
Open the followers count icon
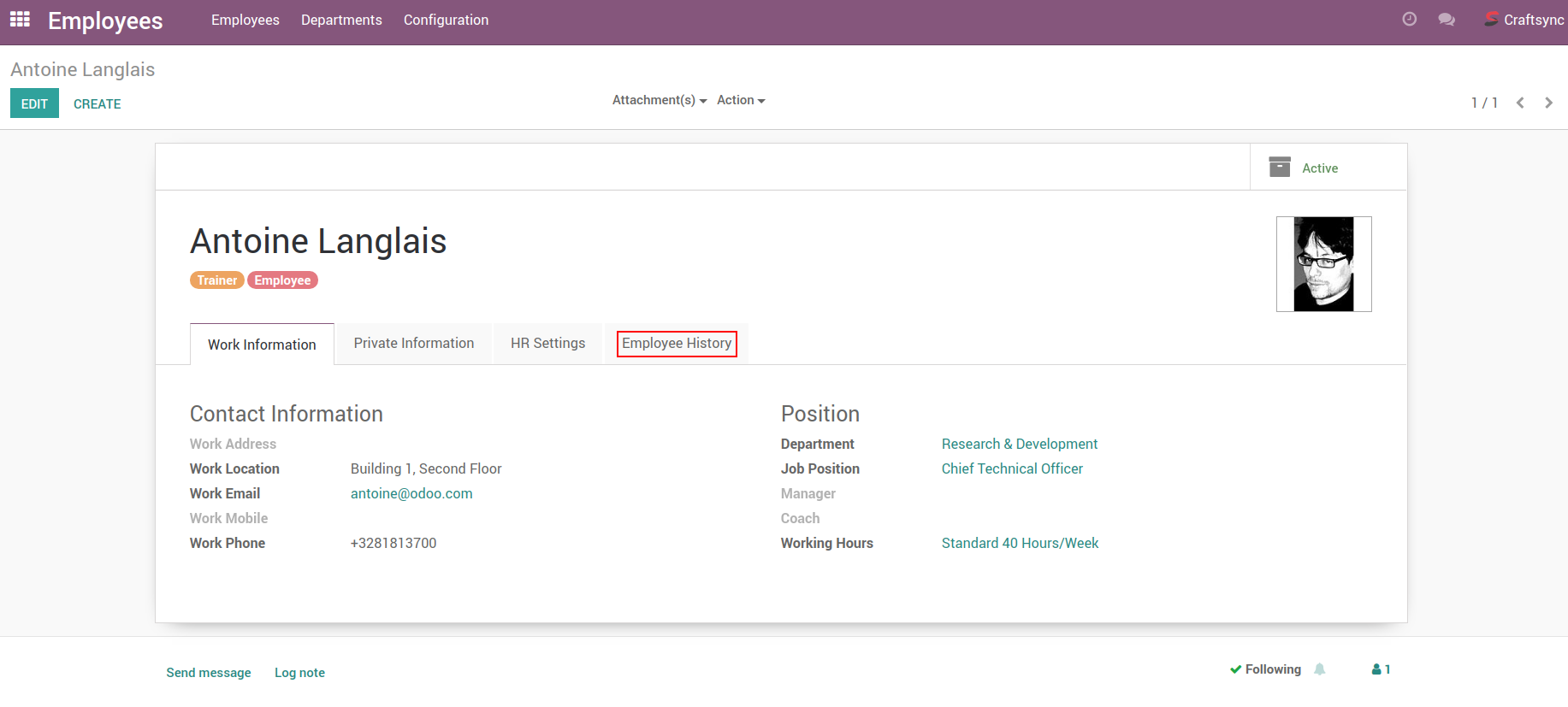1381,669
